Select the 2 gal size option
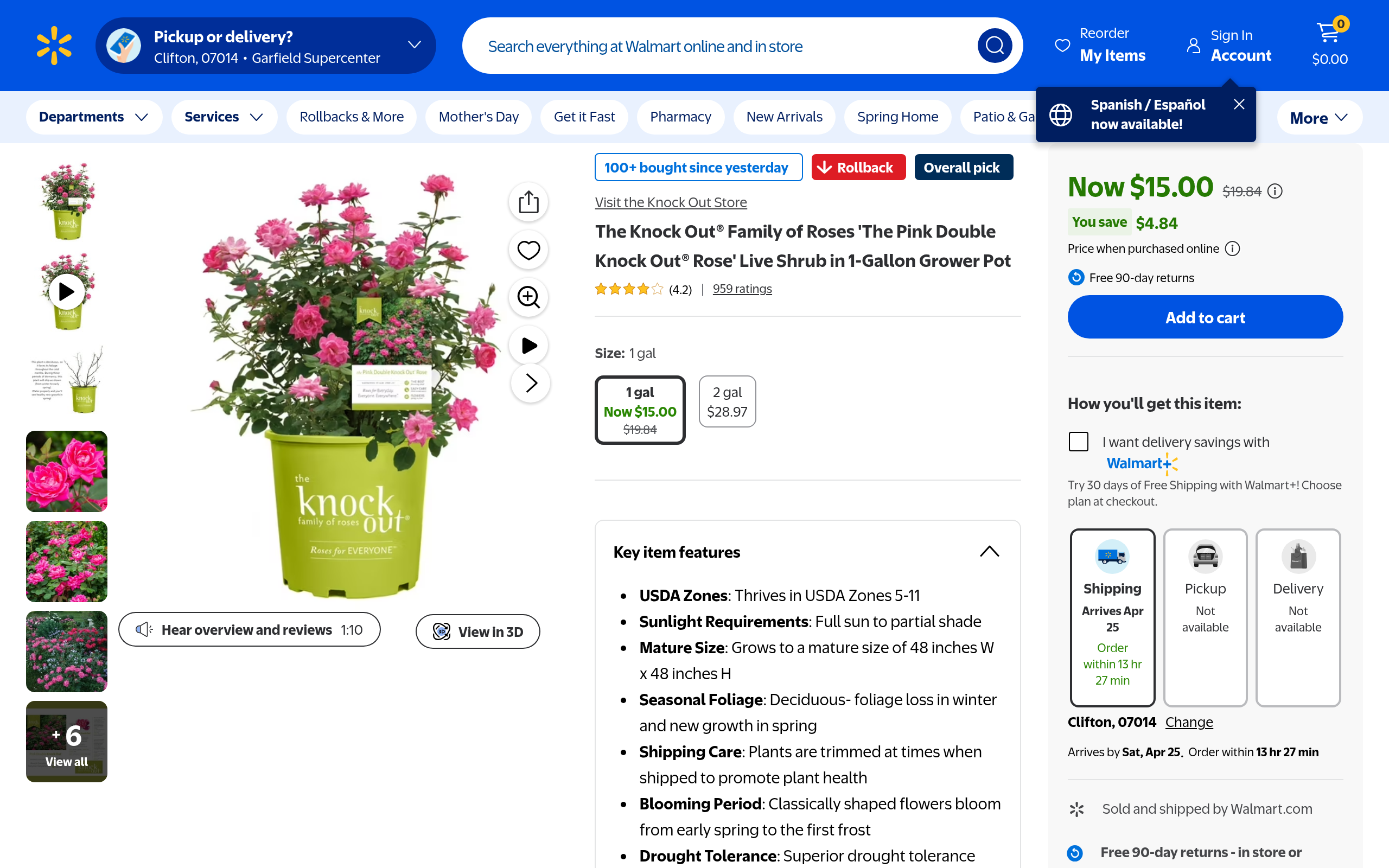 [727, 402]
